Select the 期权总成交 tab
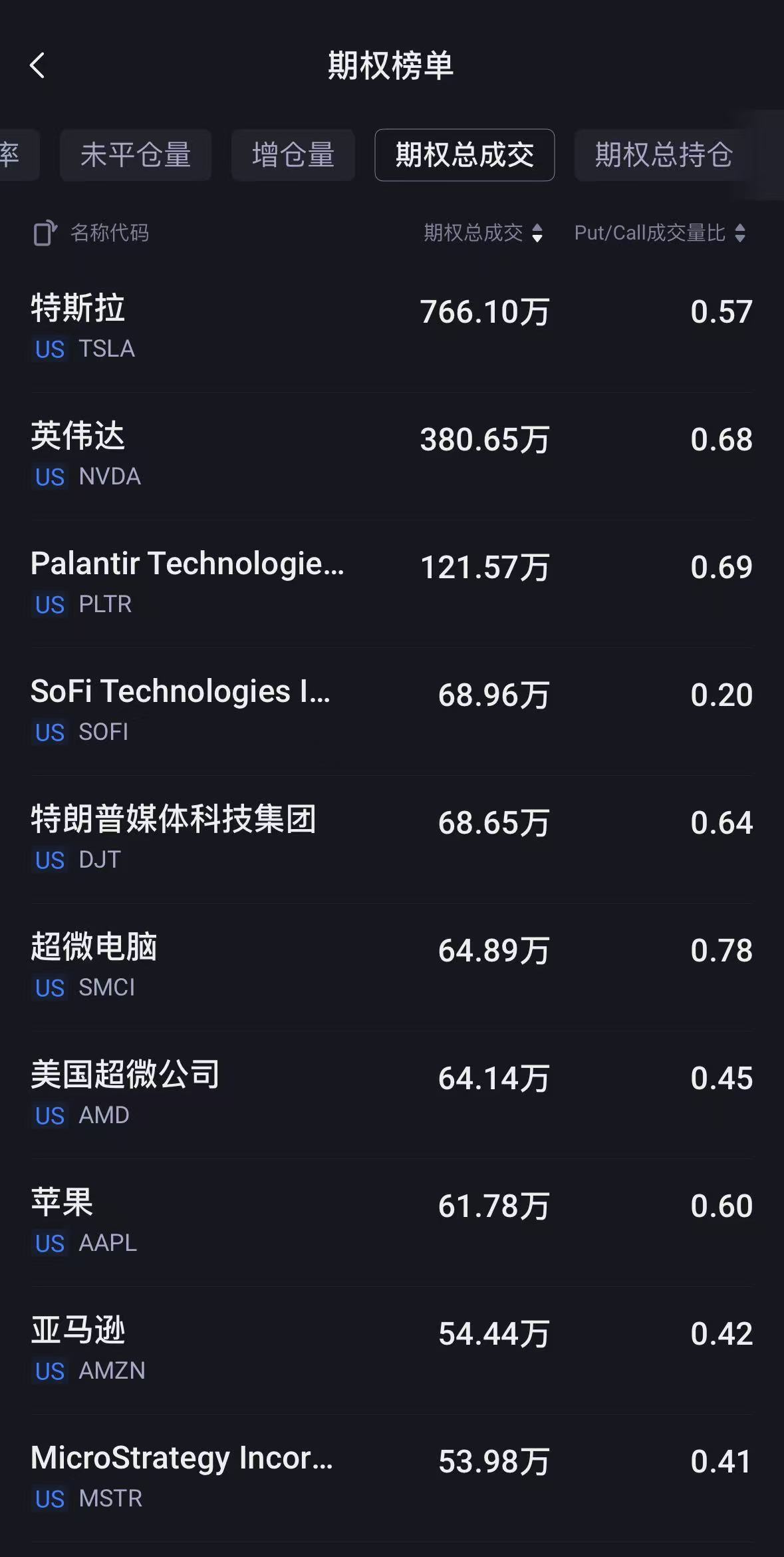The height and width of the screenshot is (1557, 784). 465,155
